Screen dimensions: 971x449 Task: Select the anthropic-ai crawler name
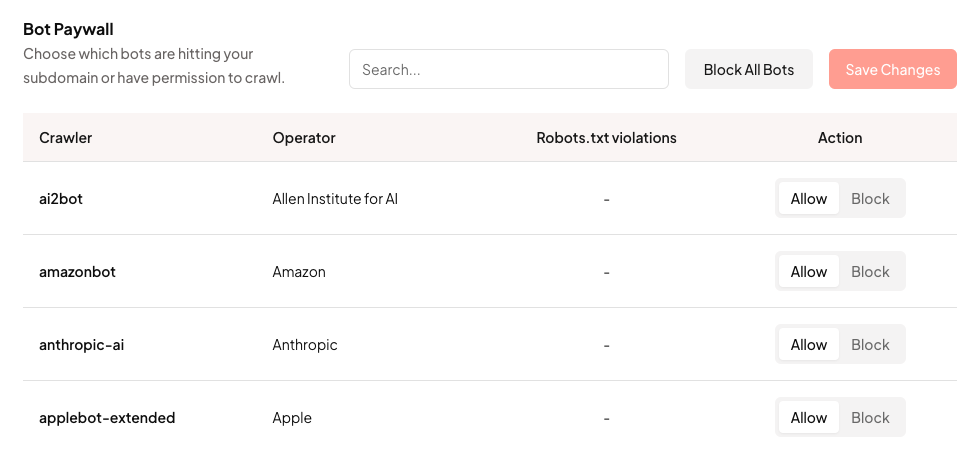[81, 344]
